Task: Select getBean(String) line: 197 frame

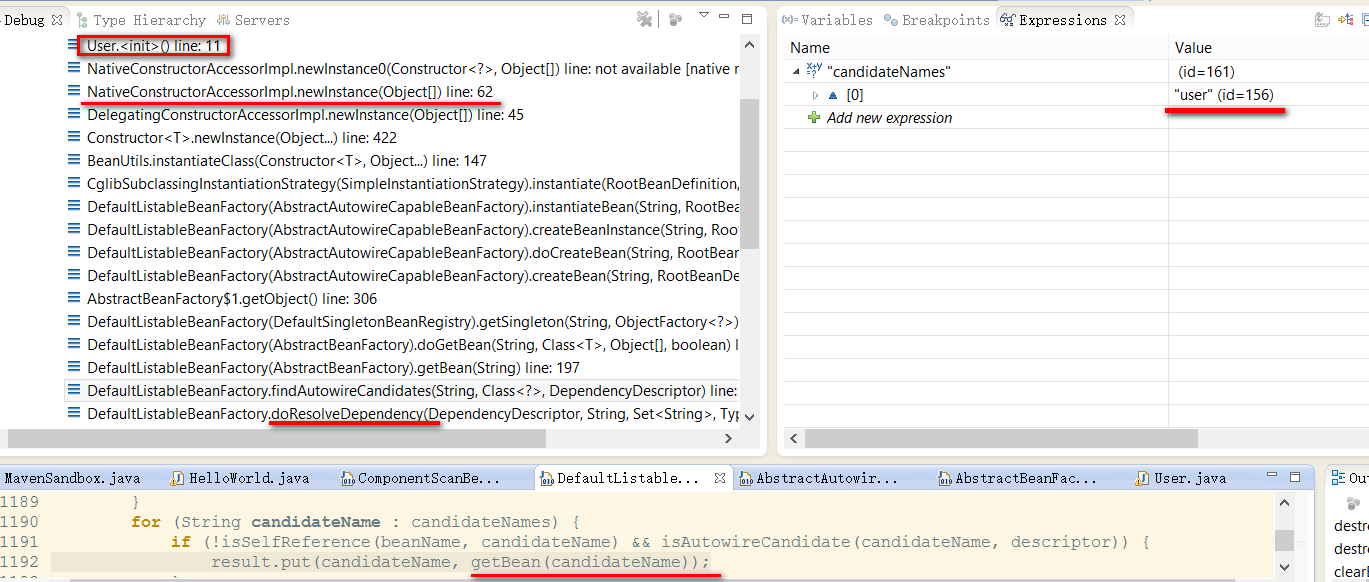Action: 333,367
